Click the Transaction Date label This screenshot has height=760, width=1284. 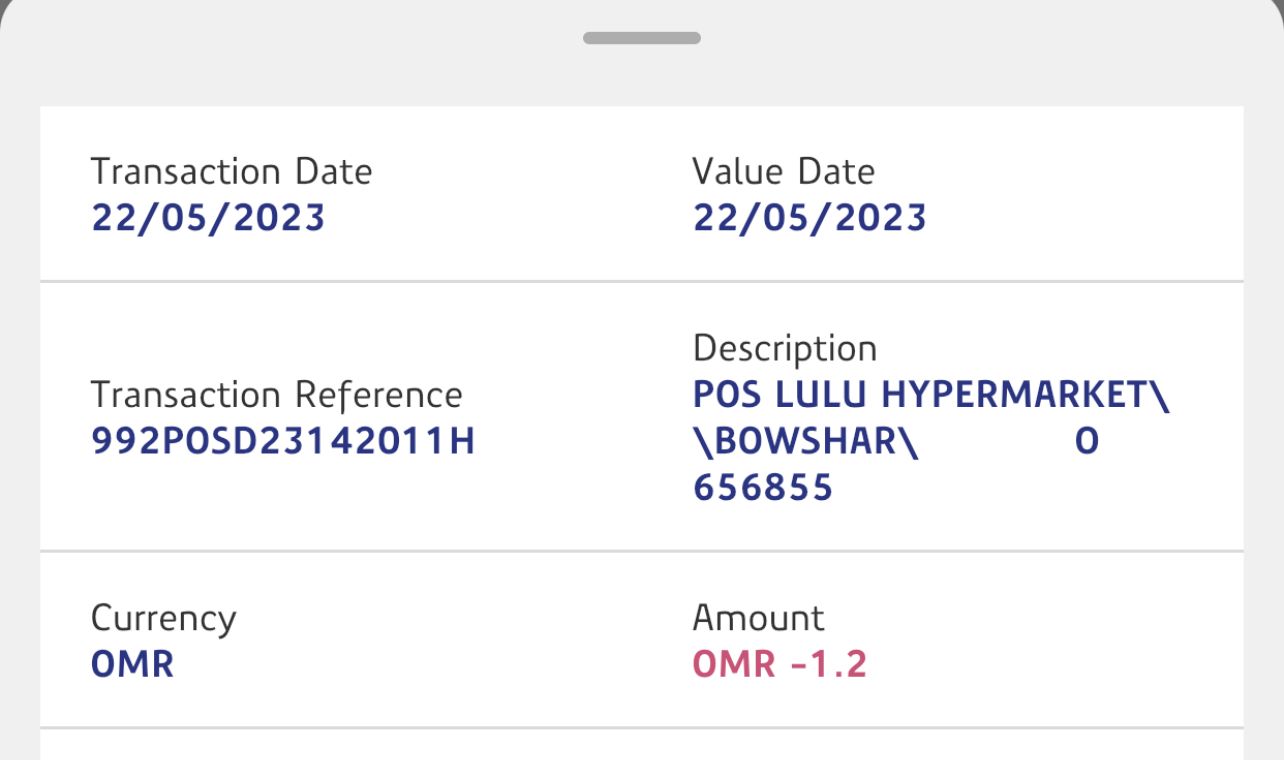coord(231,172)
